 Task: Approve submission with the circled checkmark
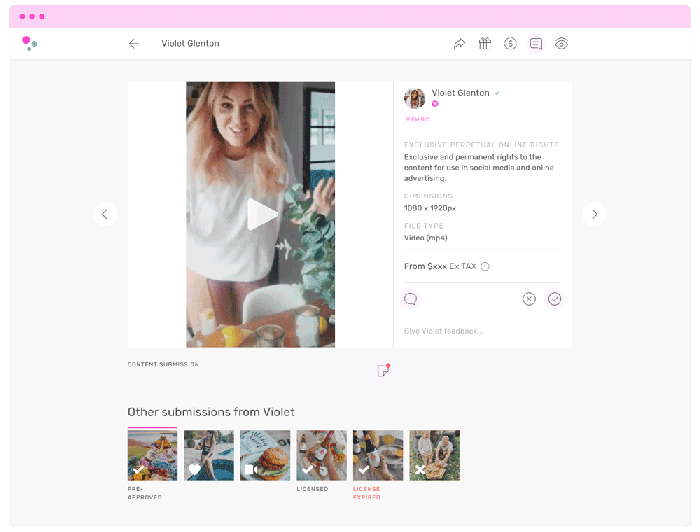pos(555,299)
